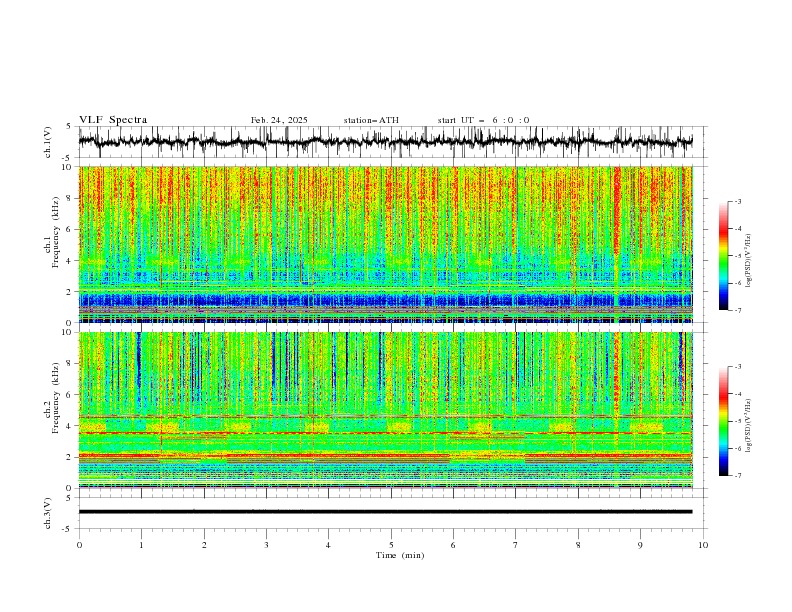Click time axis tick label "7"
This screenshot has width=792, height=612.
pyautogui.click(x=516, y=545)
